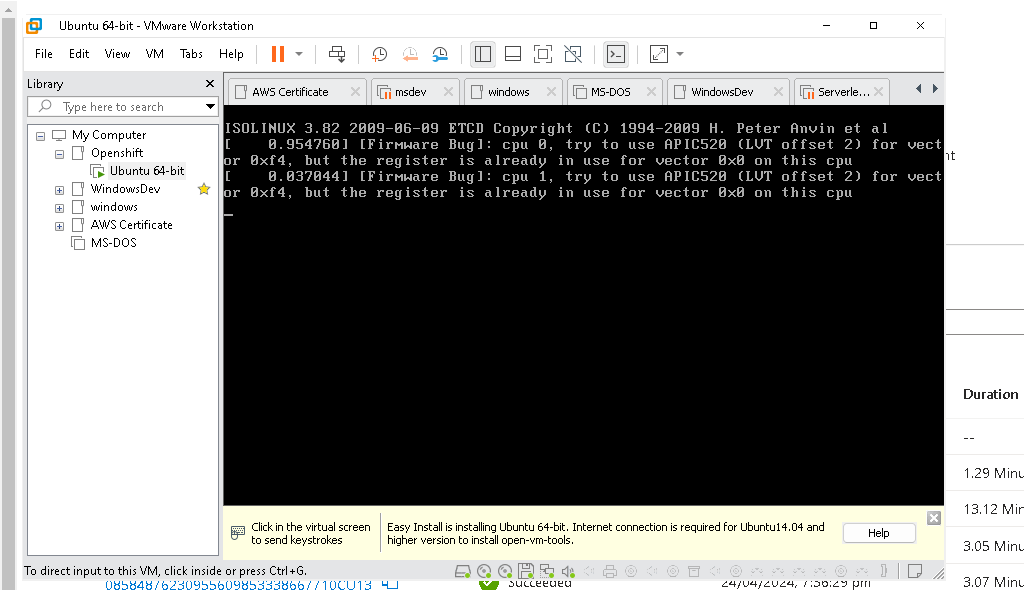This screenshot has height=590, width=1024.
Task: Toggle the favorite star next to WindowsDev
Action: [204, 189]
